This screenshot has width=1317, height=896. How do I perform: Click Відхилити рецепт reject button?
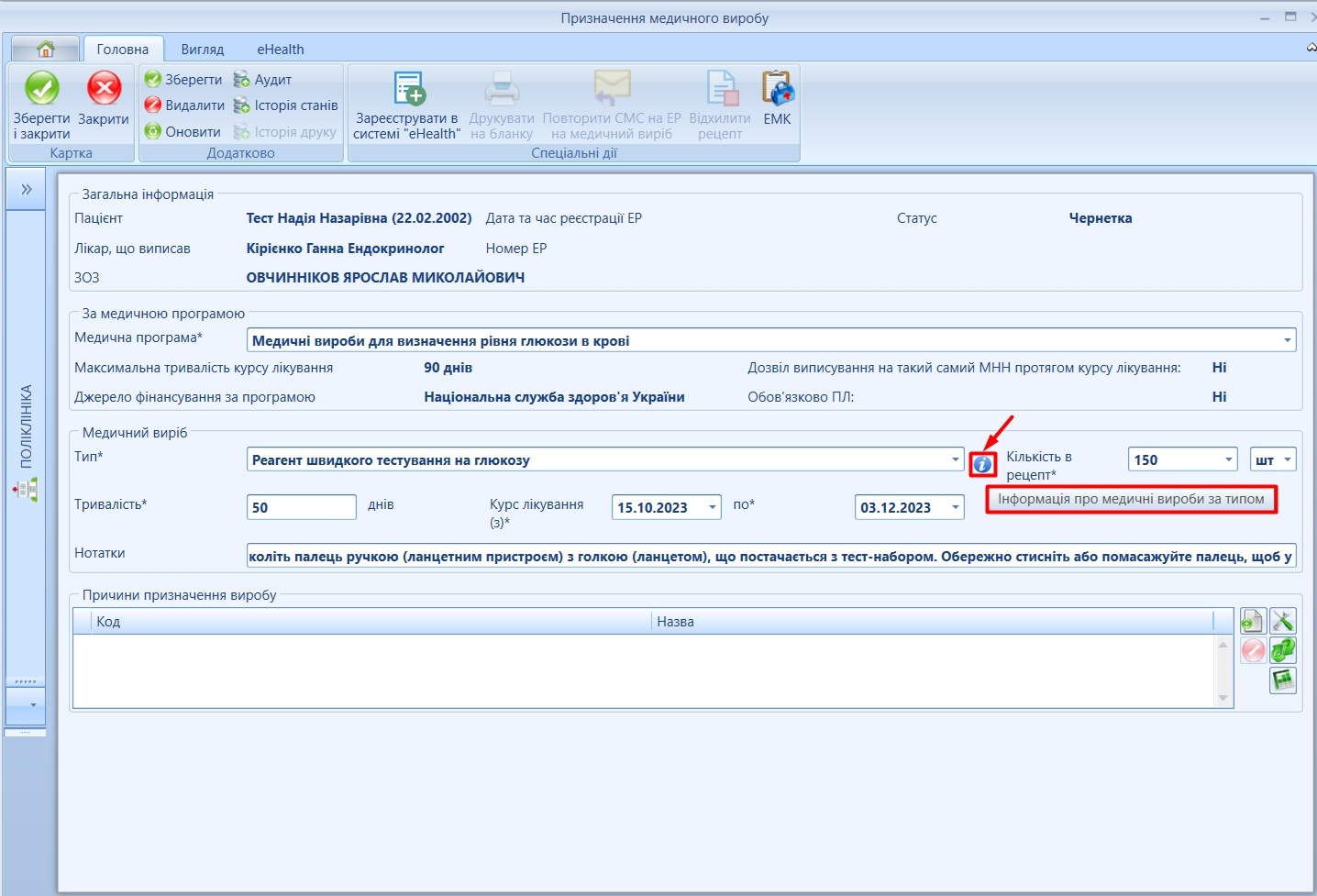tap(720, 105)
